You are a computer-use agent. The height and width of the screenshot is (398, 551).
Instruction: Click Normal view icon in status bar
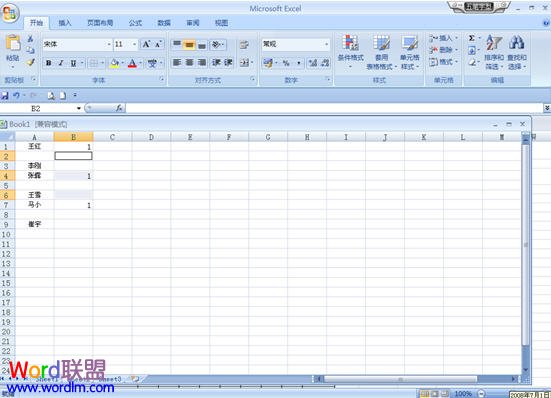[x=425, y=394]
